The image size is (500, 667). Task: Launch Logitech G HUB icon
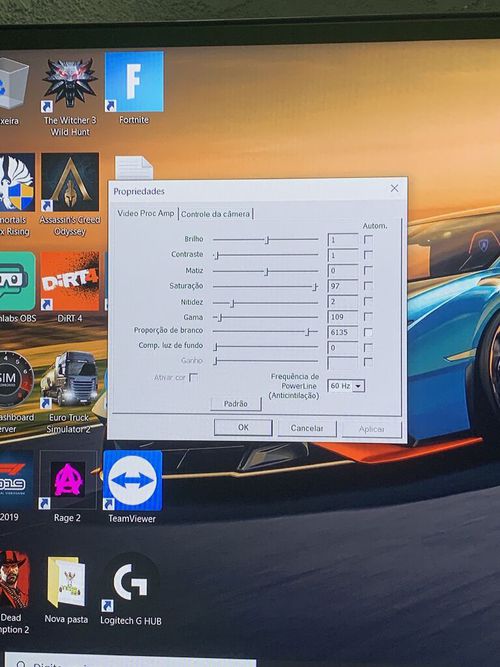(131, 590)
